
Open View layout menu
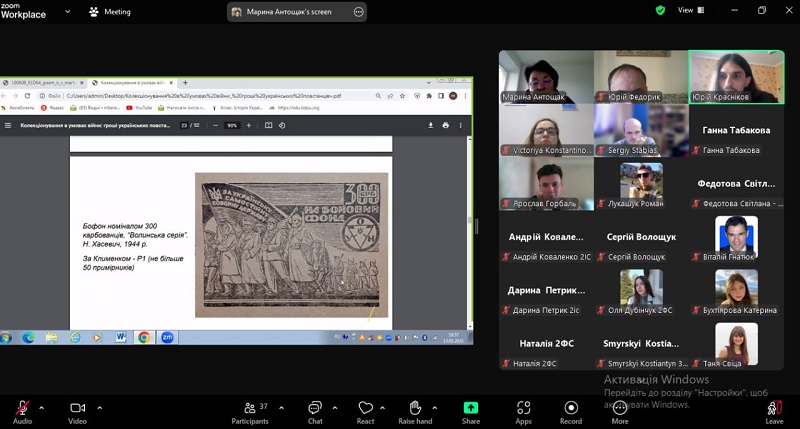tap(691, 10)
